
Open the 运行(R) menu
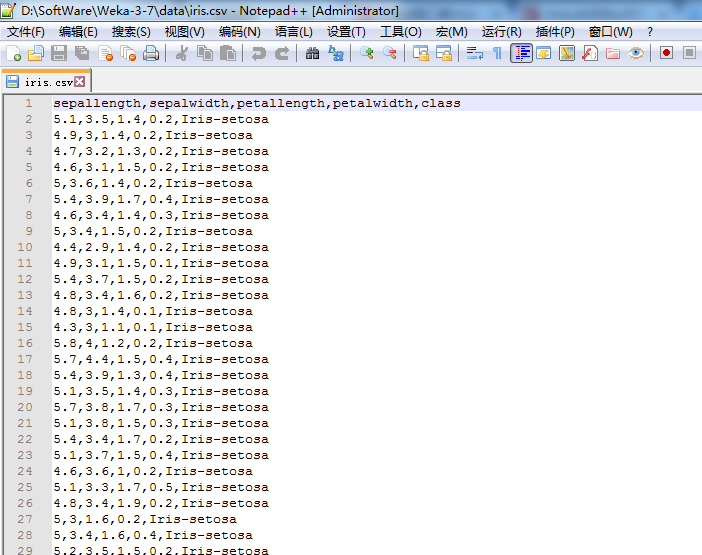(501, 32)
